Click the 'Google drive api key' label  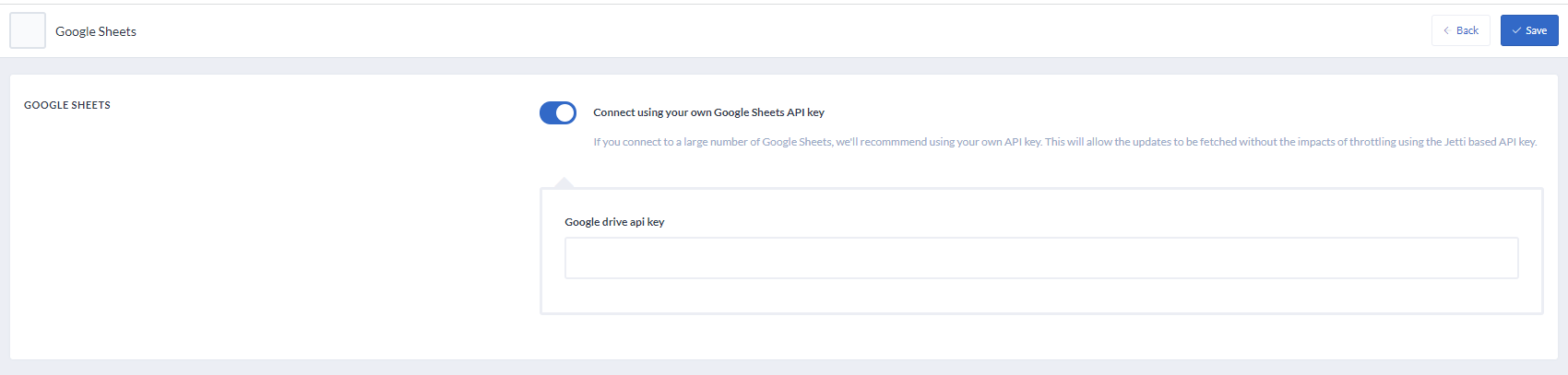[614, 222]
